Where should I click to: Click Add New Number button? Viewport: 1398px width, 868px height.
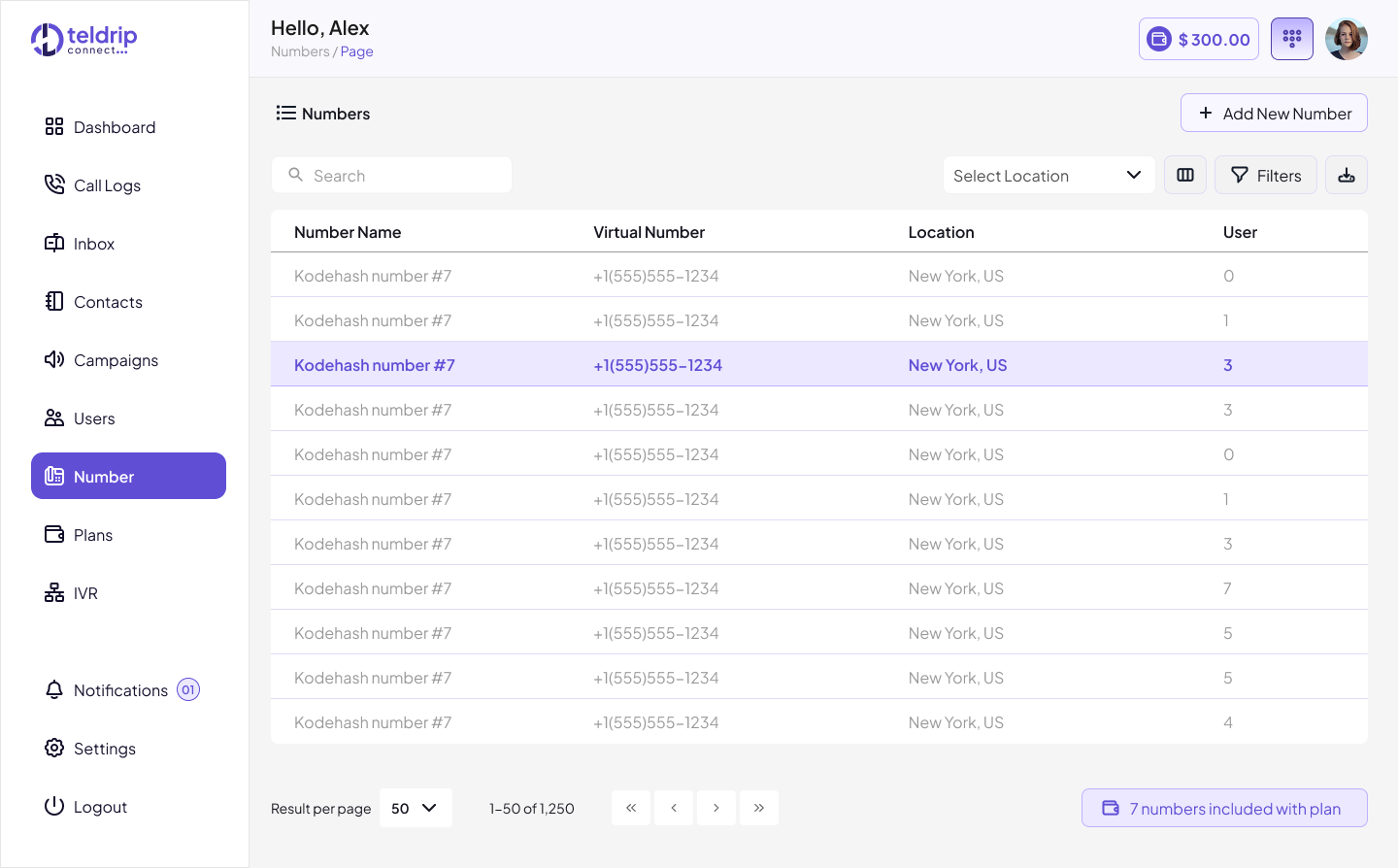1274,114
